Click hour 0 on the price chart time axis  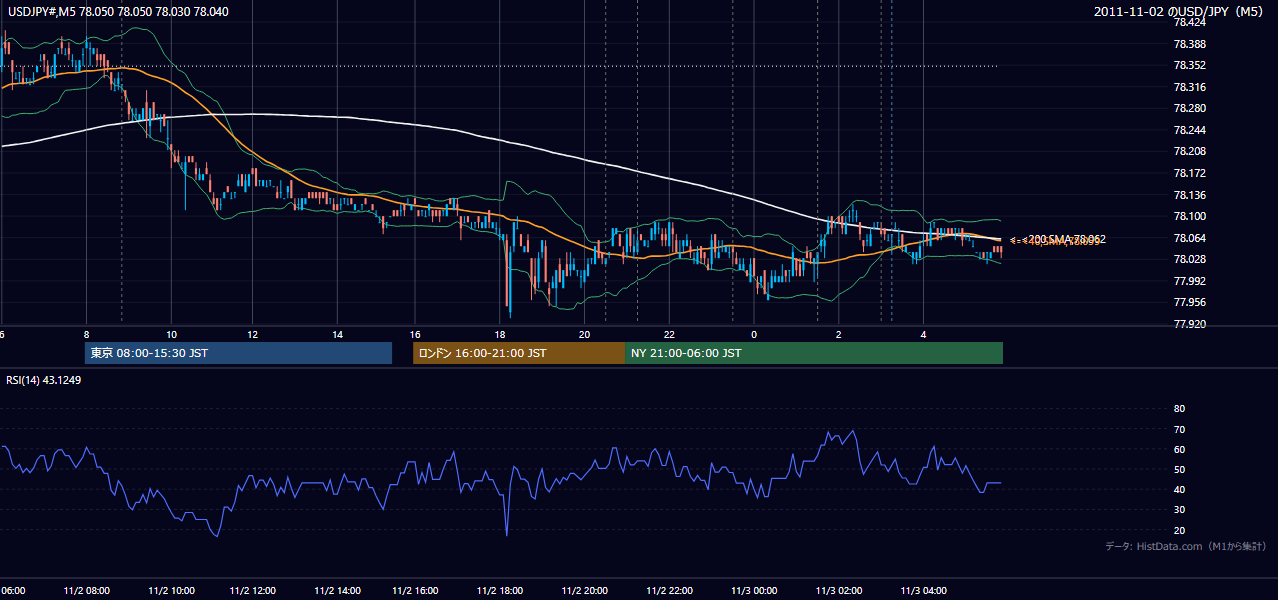point(754,334)
